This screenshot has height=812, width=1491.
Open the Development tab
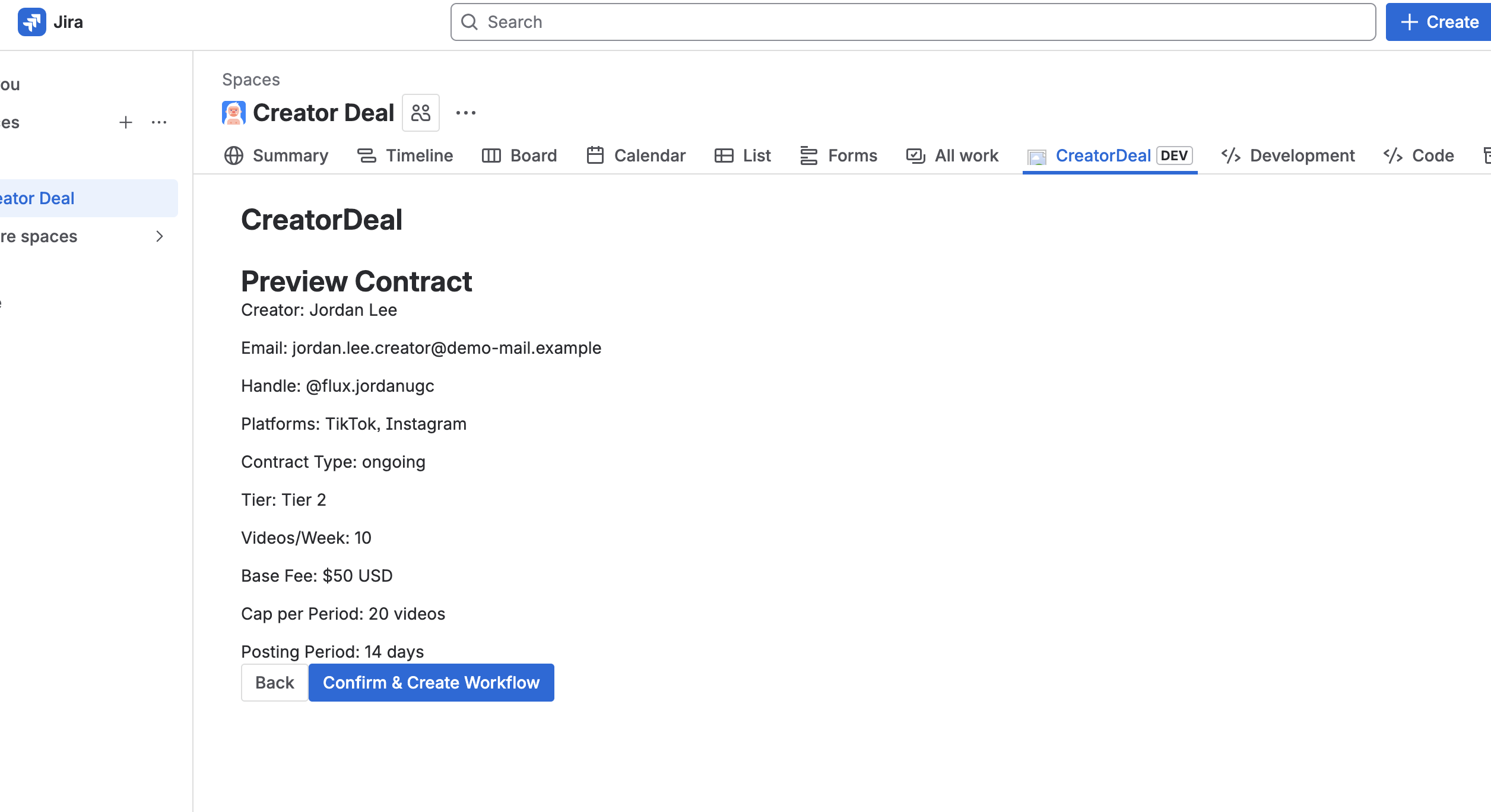pos(1288,156)
